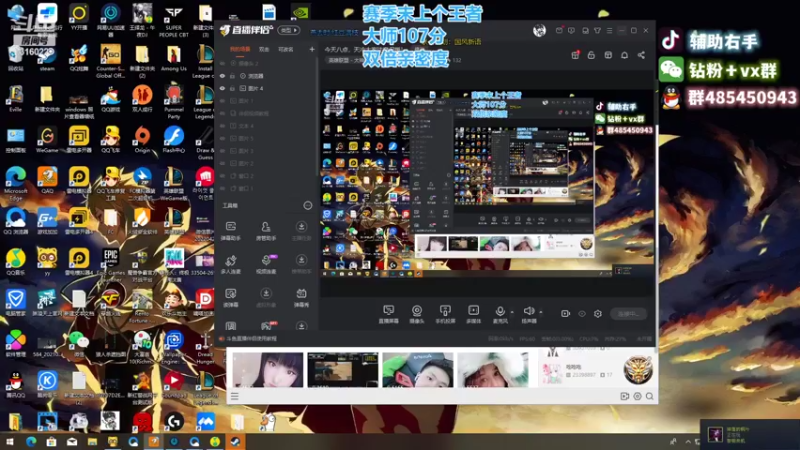Click share icon in title area
Image resolution: width=800 pixels, height=450 pixels.
[641, 55]
